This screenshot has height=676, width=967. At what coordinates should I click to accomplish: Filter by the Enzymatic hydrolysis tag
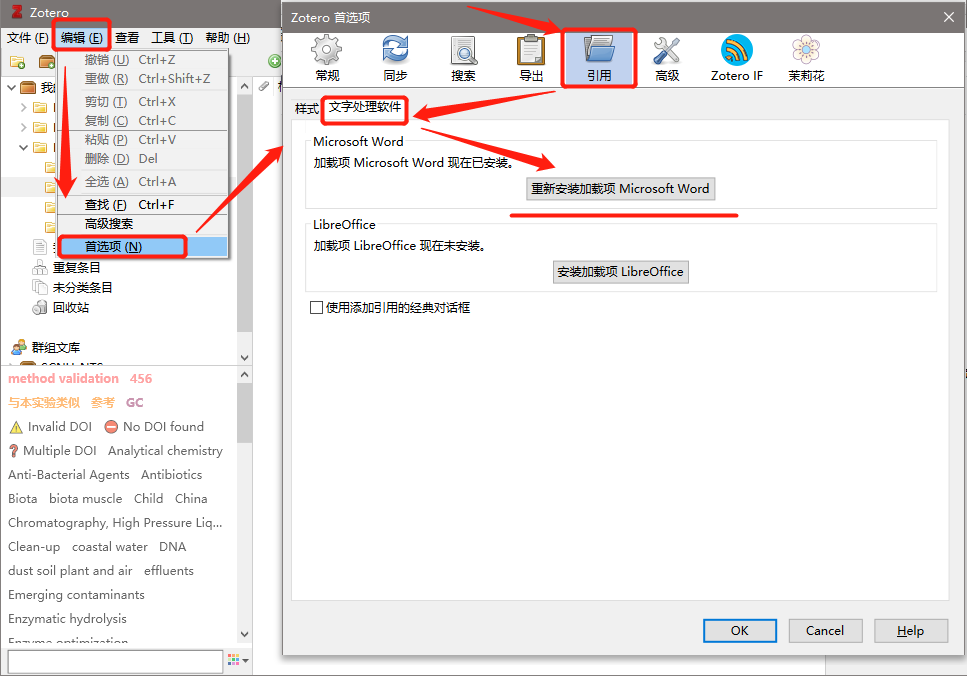click(67, 619)
